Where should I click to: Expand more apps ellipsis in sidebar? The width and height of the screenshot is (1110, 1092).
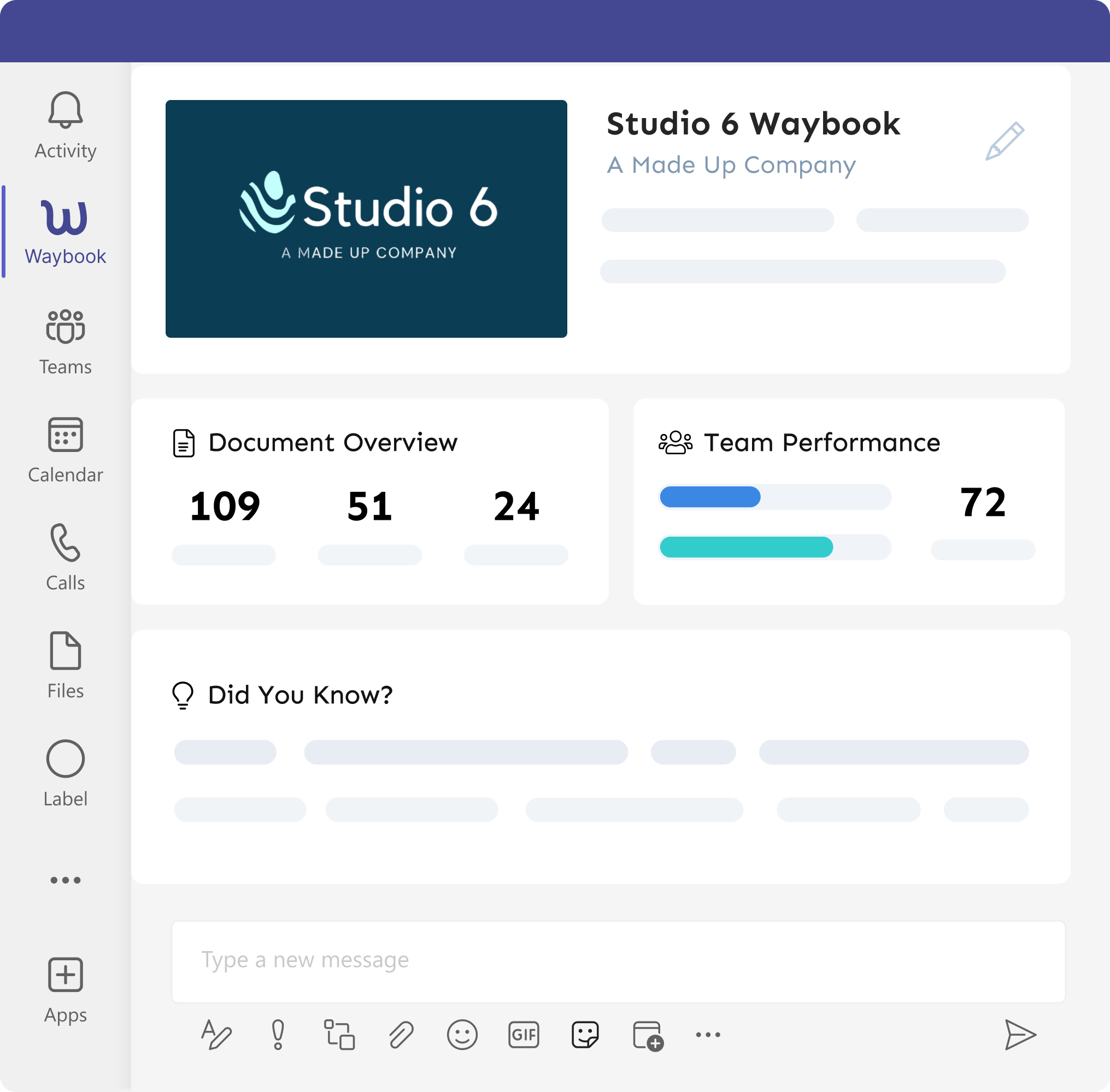click(x=66, y=880)
